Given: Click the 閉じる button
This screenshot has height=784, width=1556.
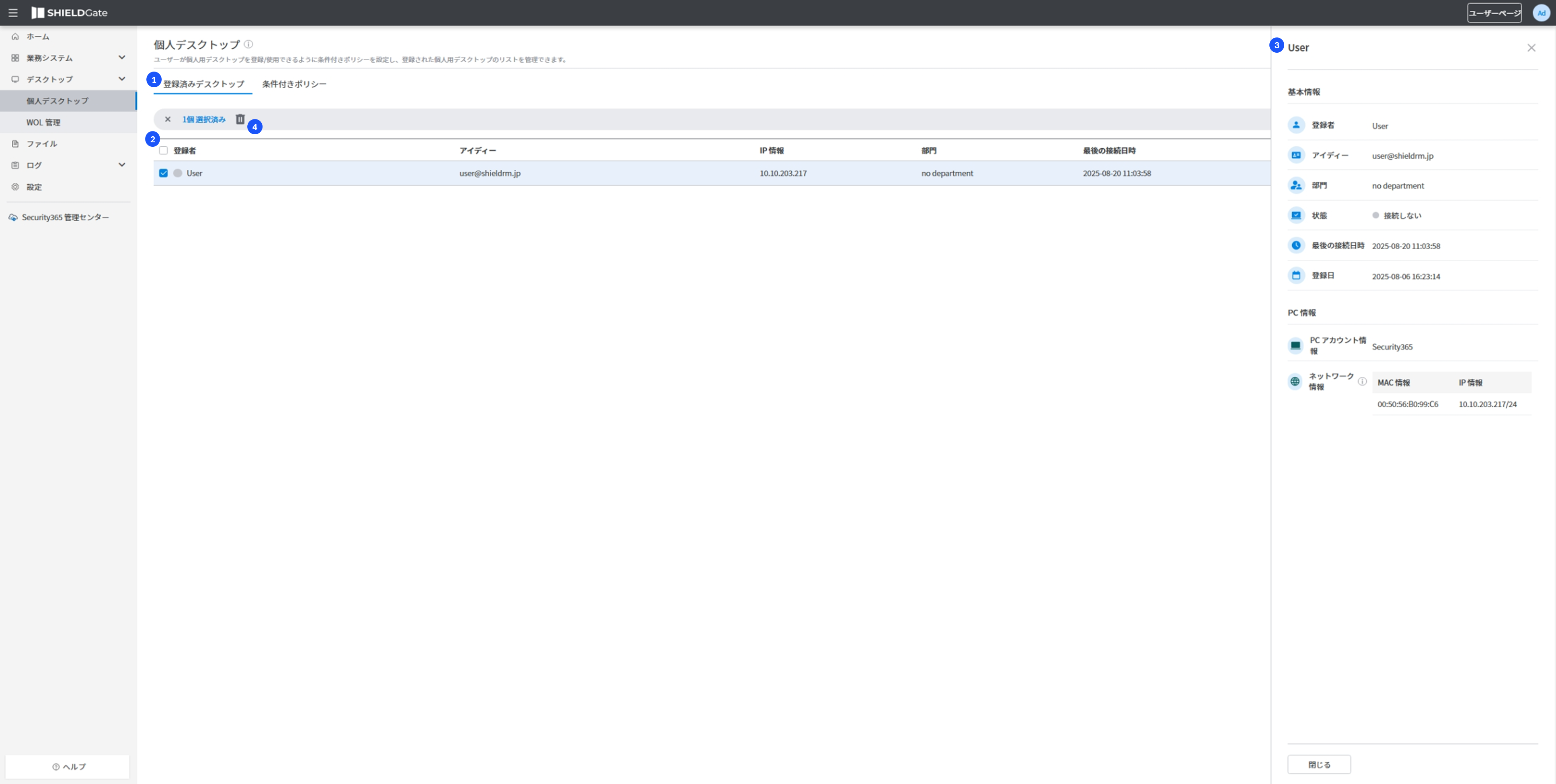Looking at the screenshot, I should [x=1319, y=764].
